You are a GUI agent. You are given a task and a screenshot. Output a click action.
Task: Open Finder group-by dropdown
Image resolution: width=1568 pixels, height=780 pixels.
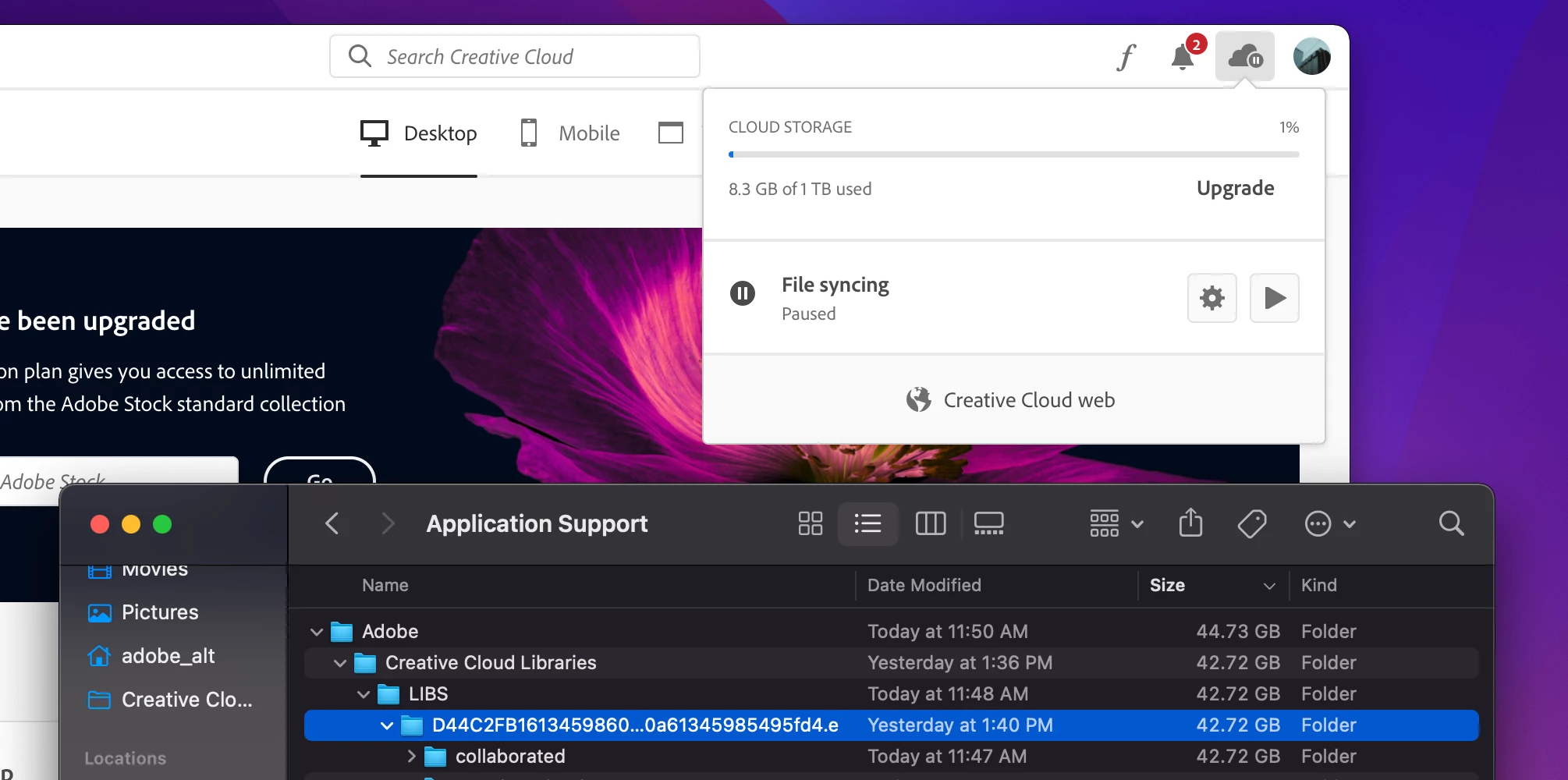point(1116,523)
